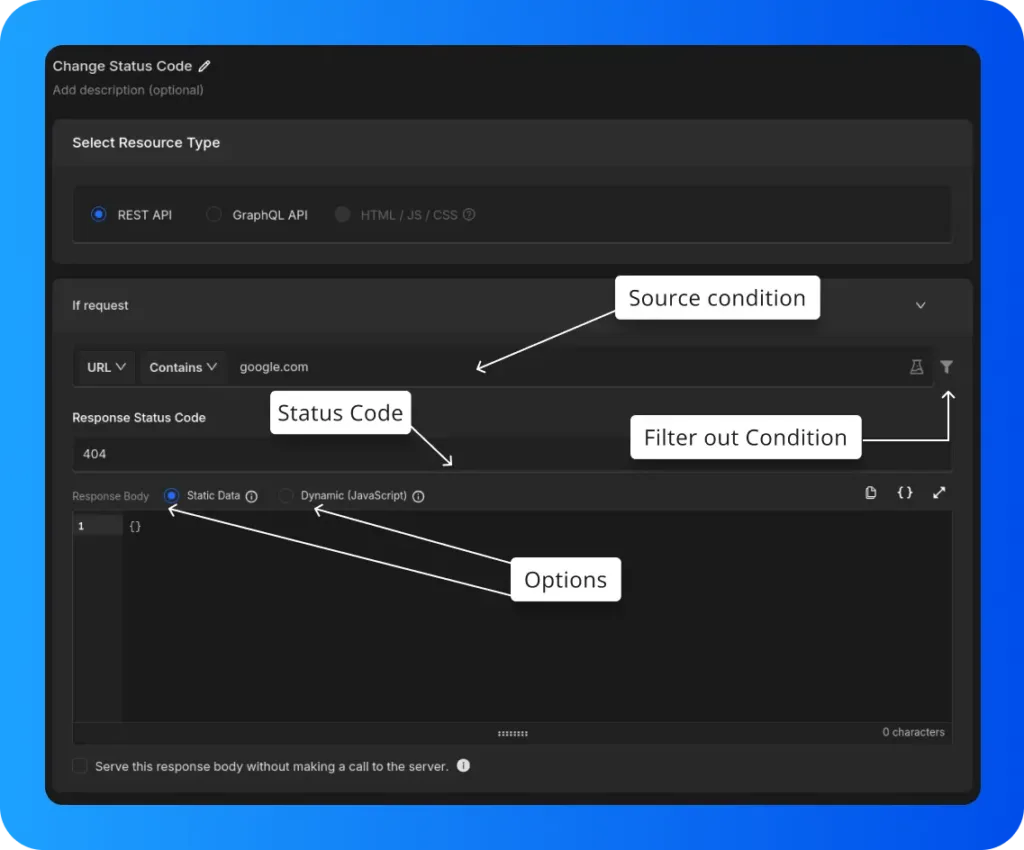
Task: View the Static Data info icon
Action: coord(251,496)
